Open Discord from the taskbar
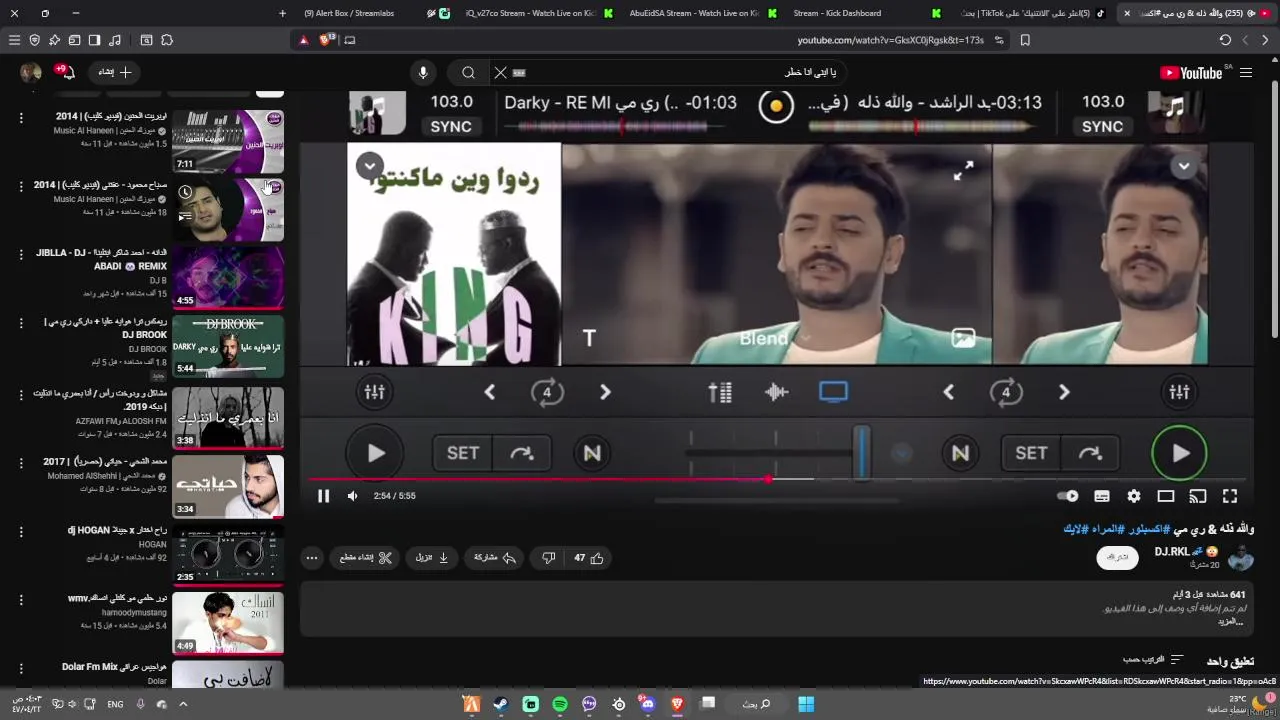 click(x=648, y=704)
